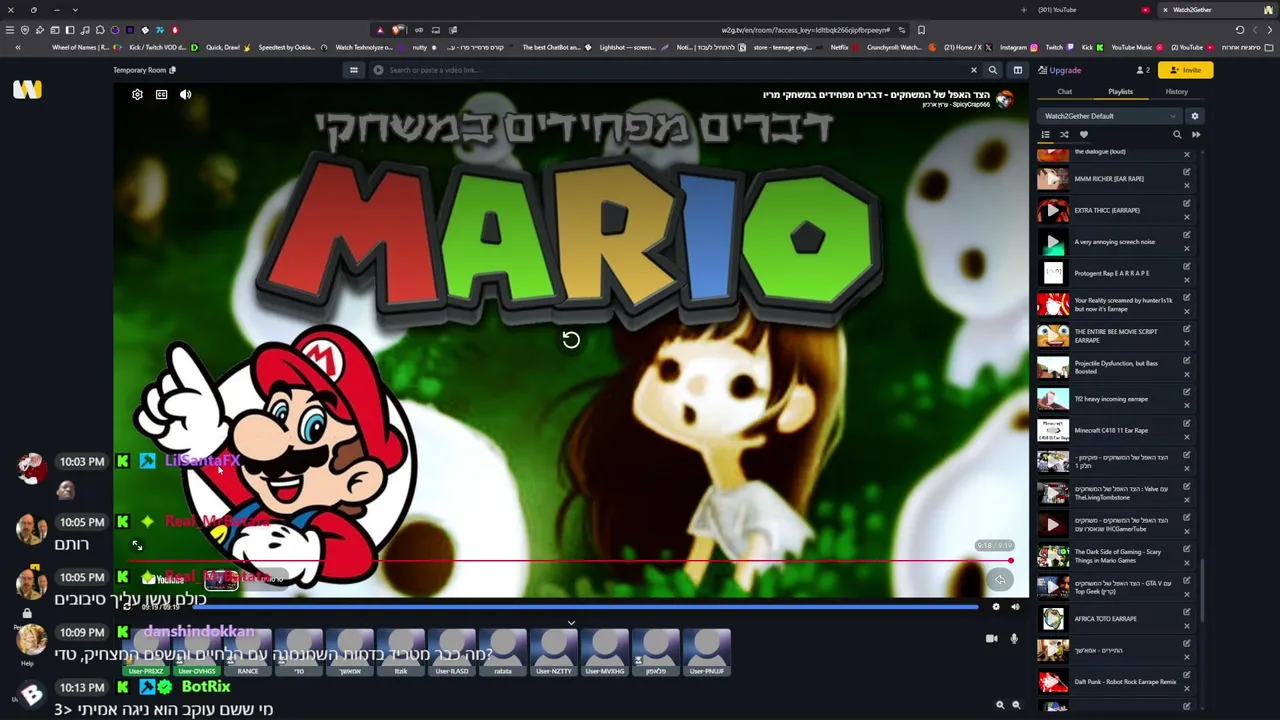
Task: Toggle room volume speaker beside blue timeline
Action: click(1015, 607)
